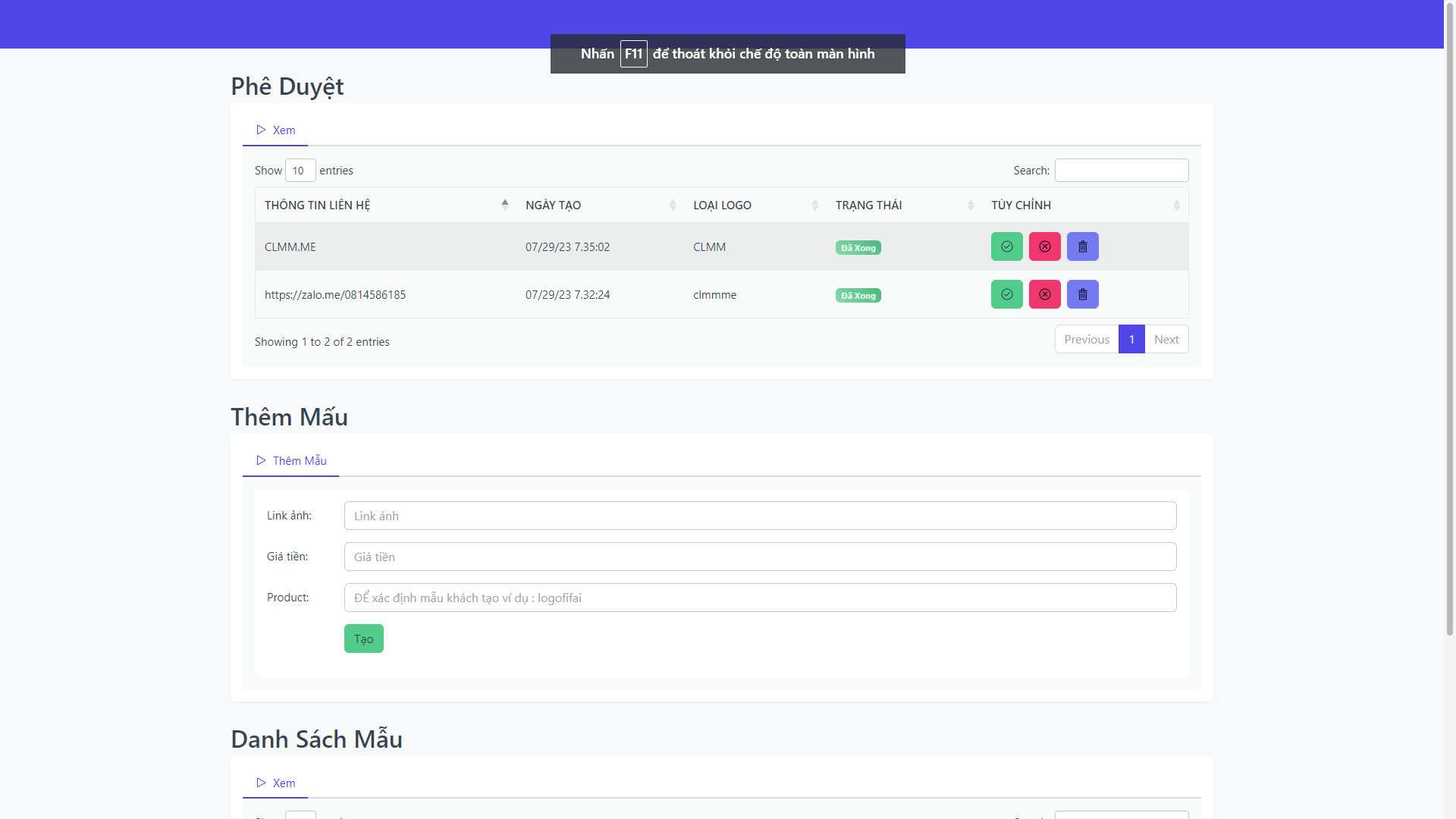Approve the zalo.me row with green check

(1006, 294)
